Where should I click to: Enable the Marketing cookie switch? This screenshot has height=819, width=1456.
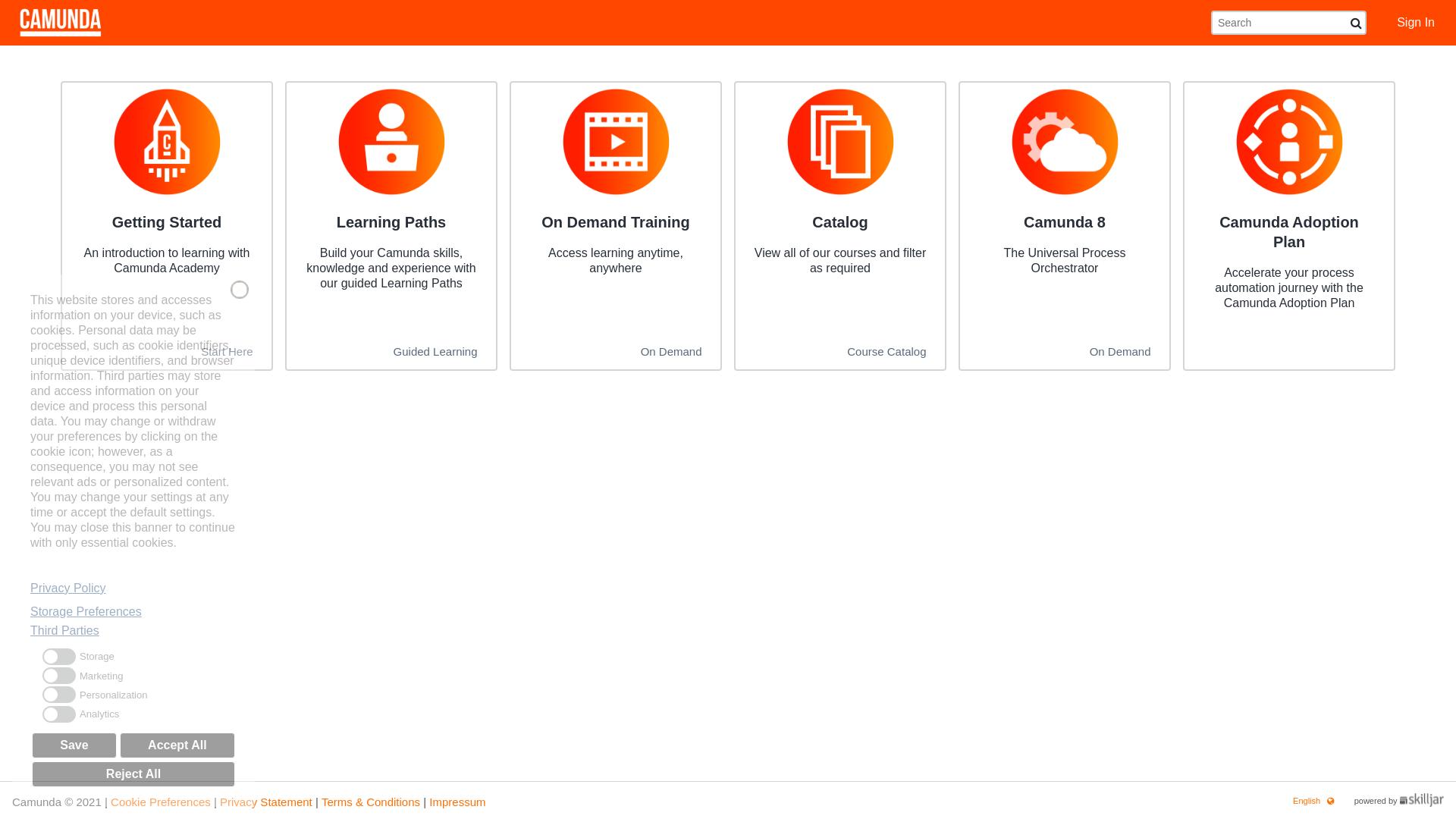[x=59, y=676]
